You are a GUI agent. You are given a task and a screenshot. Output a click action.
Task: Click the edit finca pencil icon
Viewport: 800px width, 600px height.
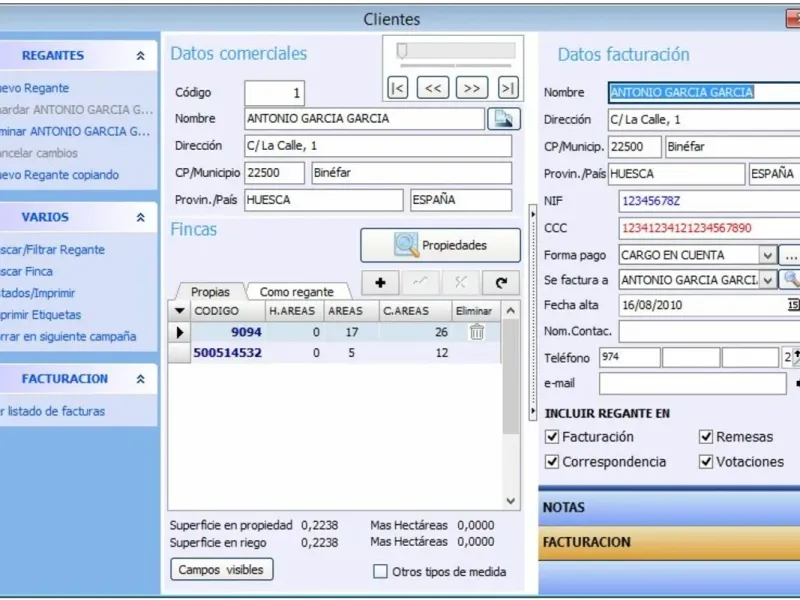click(420, 283)
